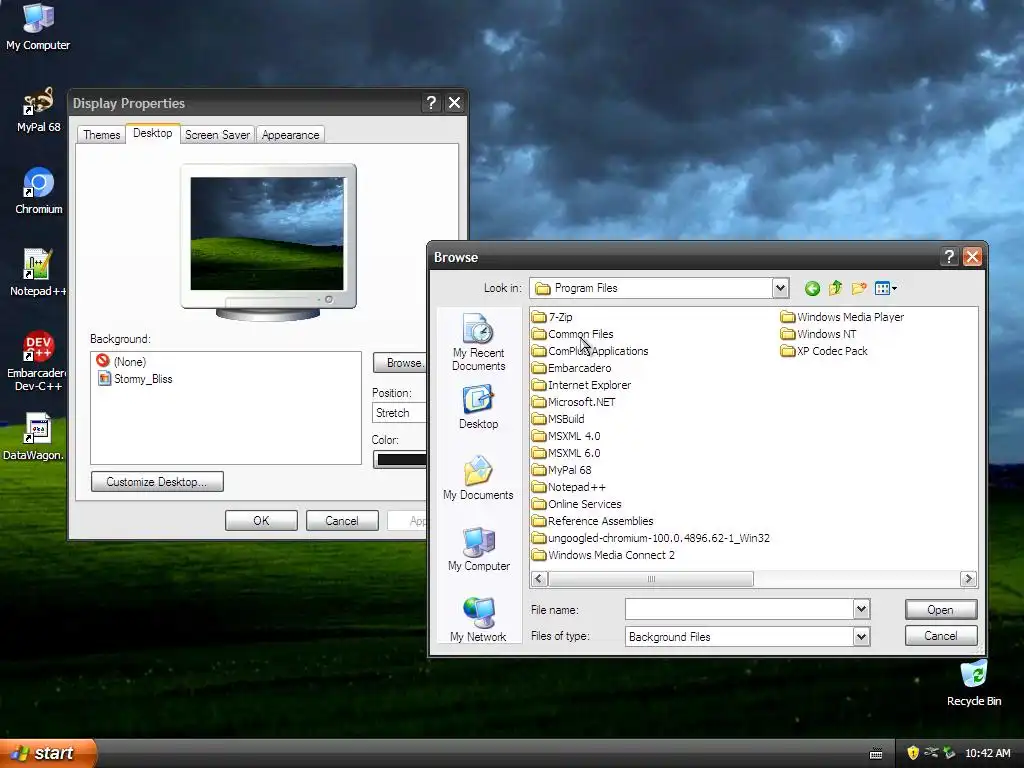Jump to My Recent Documents place

click(x=478, y=342)
